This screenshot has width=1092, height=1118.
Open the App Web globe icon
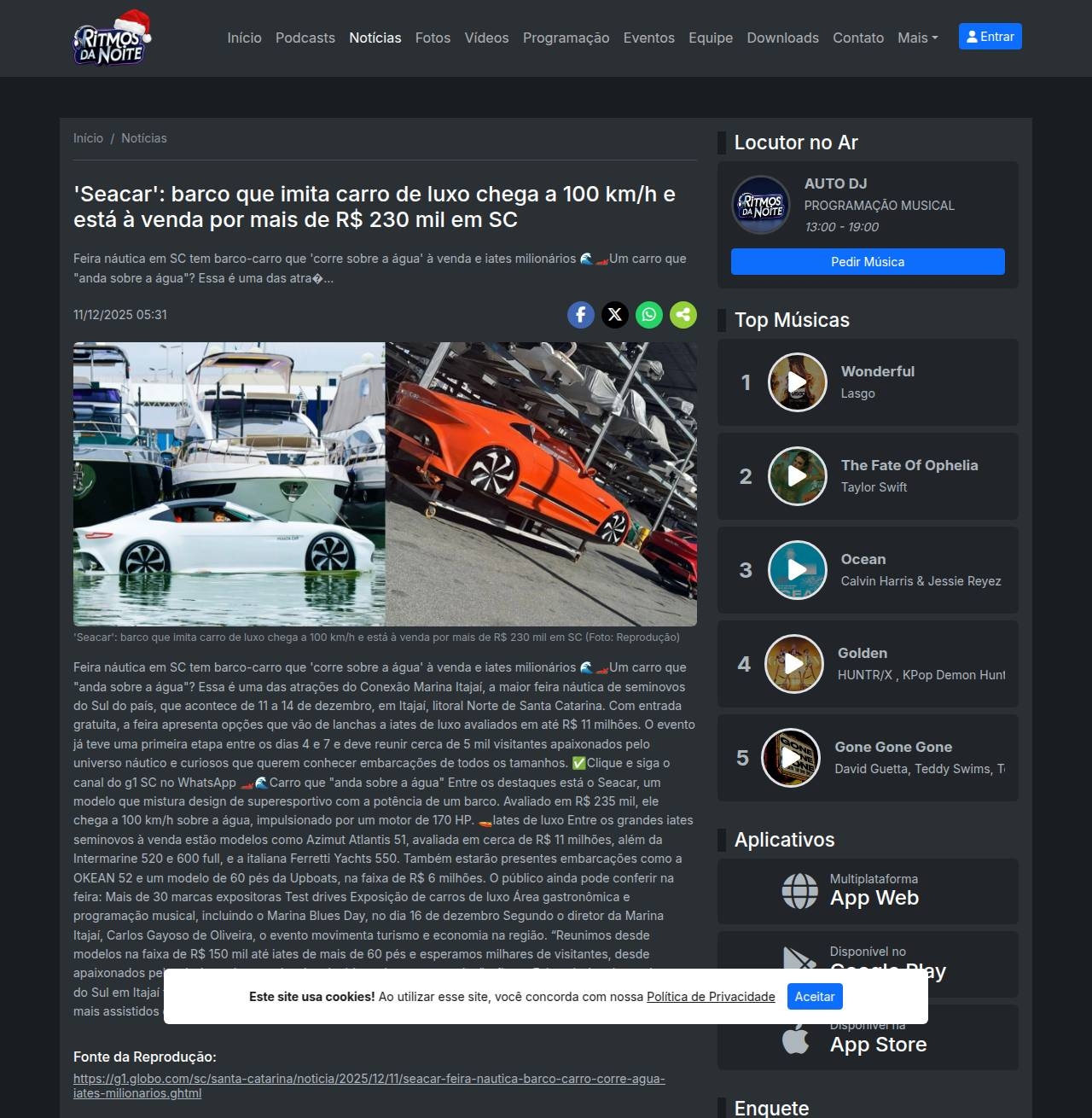(x=799, y=891)
